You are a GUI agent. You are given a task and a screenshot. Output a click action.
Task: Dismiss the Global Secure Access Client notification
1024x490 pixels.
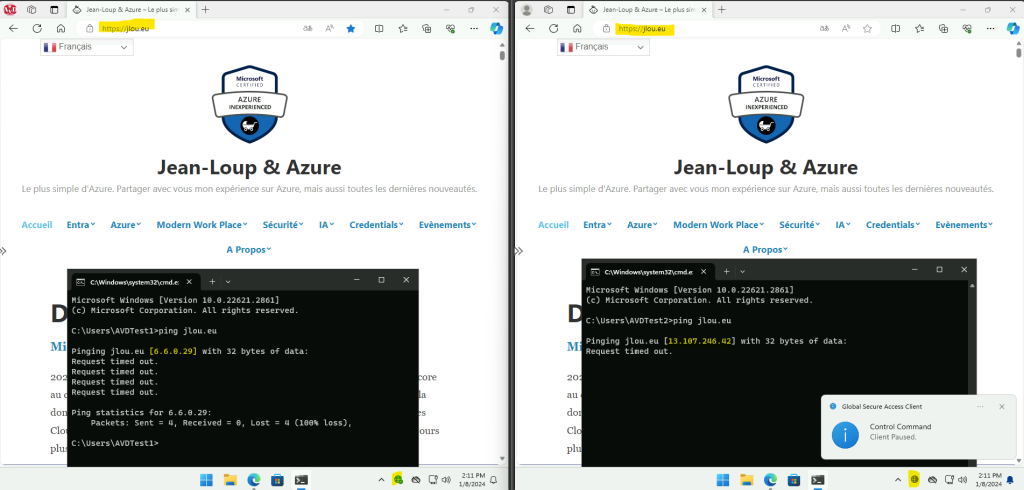(1002, 406)
